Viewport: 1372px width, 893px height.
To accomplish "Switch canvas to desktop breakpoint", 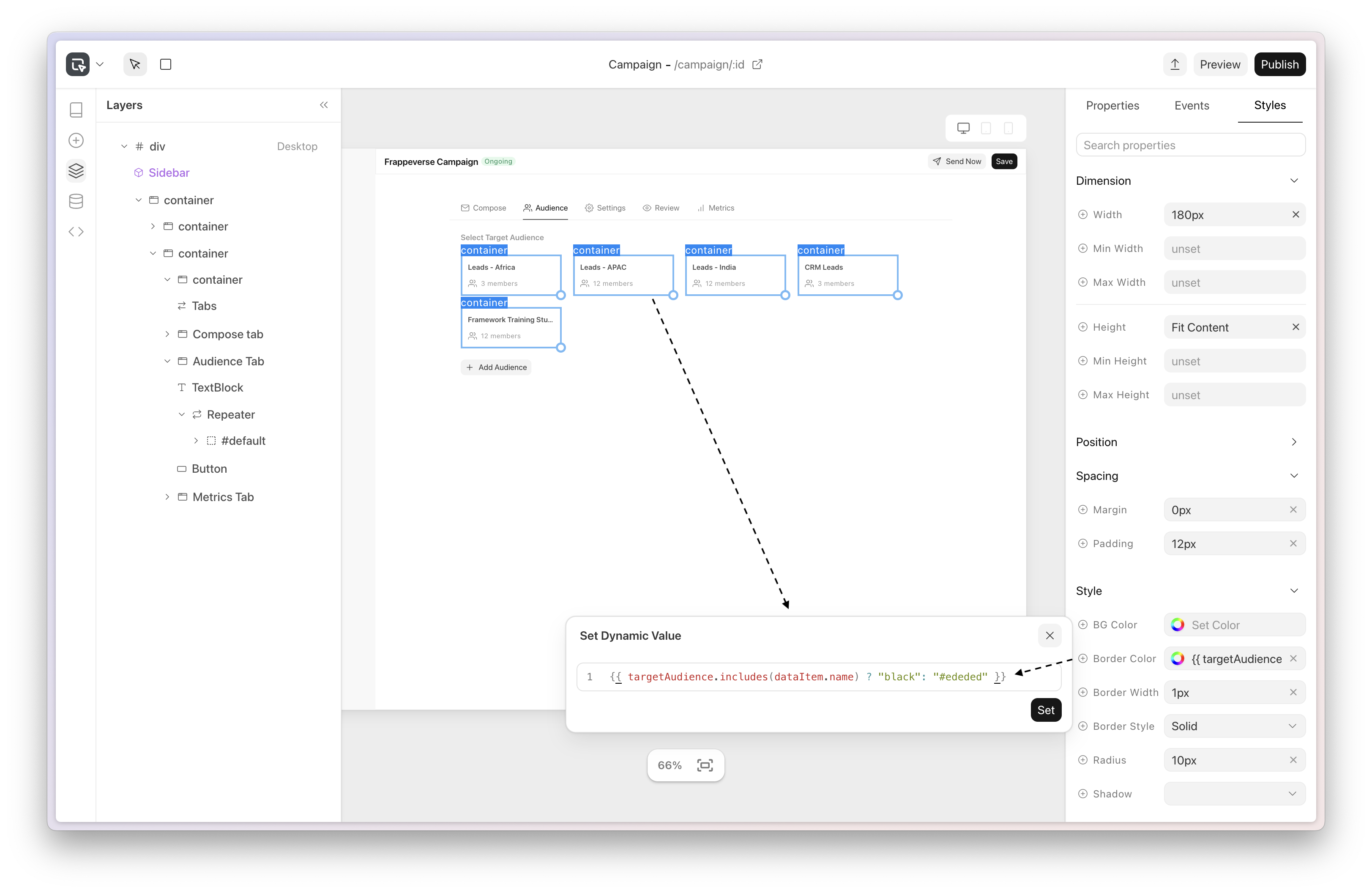I will [x=963, y=128].
